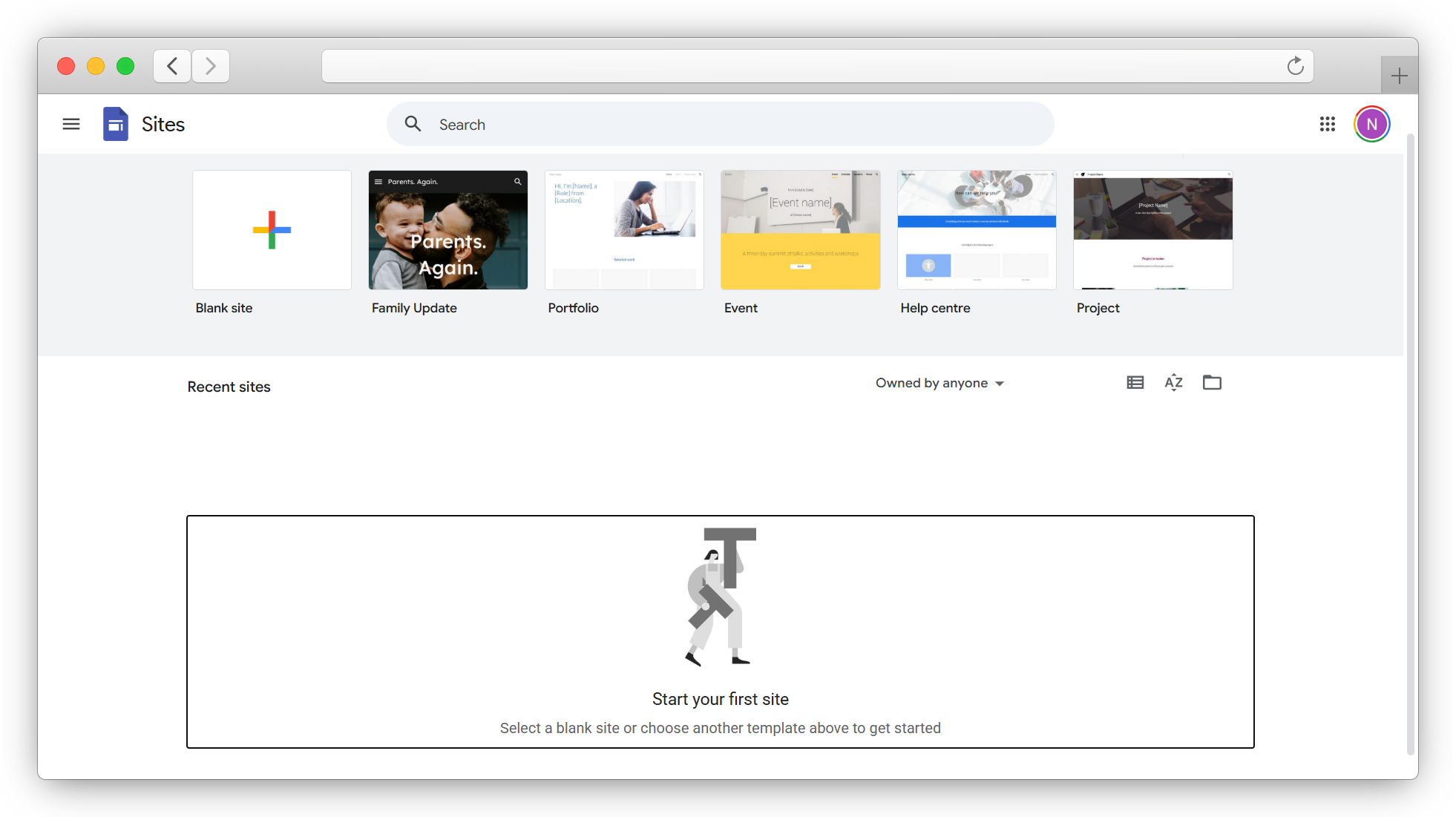Screen dimensions: 1456x817
Task: Select the Help centre template
Action: tap(976, 229)
